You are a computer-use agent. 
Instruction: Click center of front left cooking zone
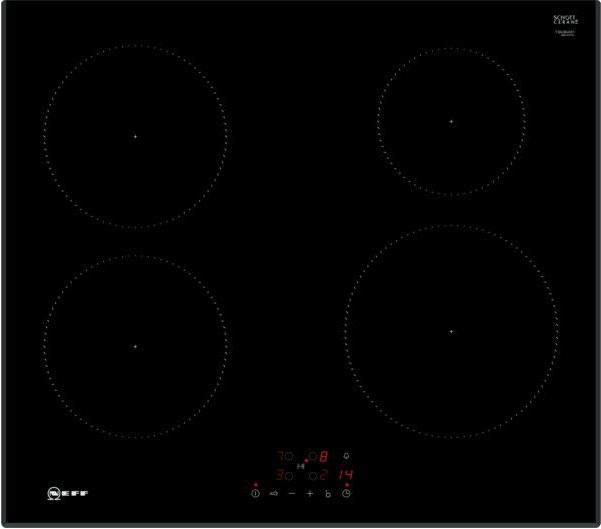click(x=135, y=346)
